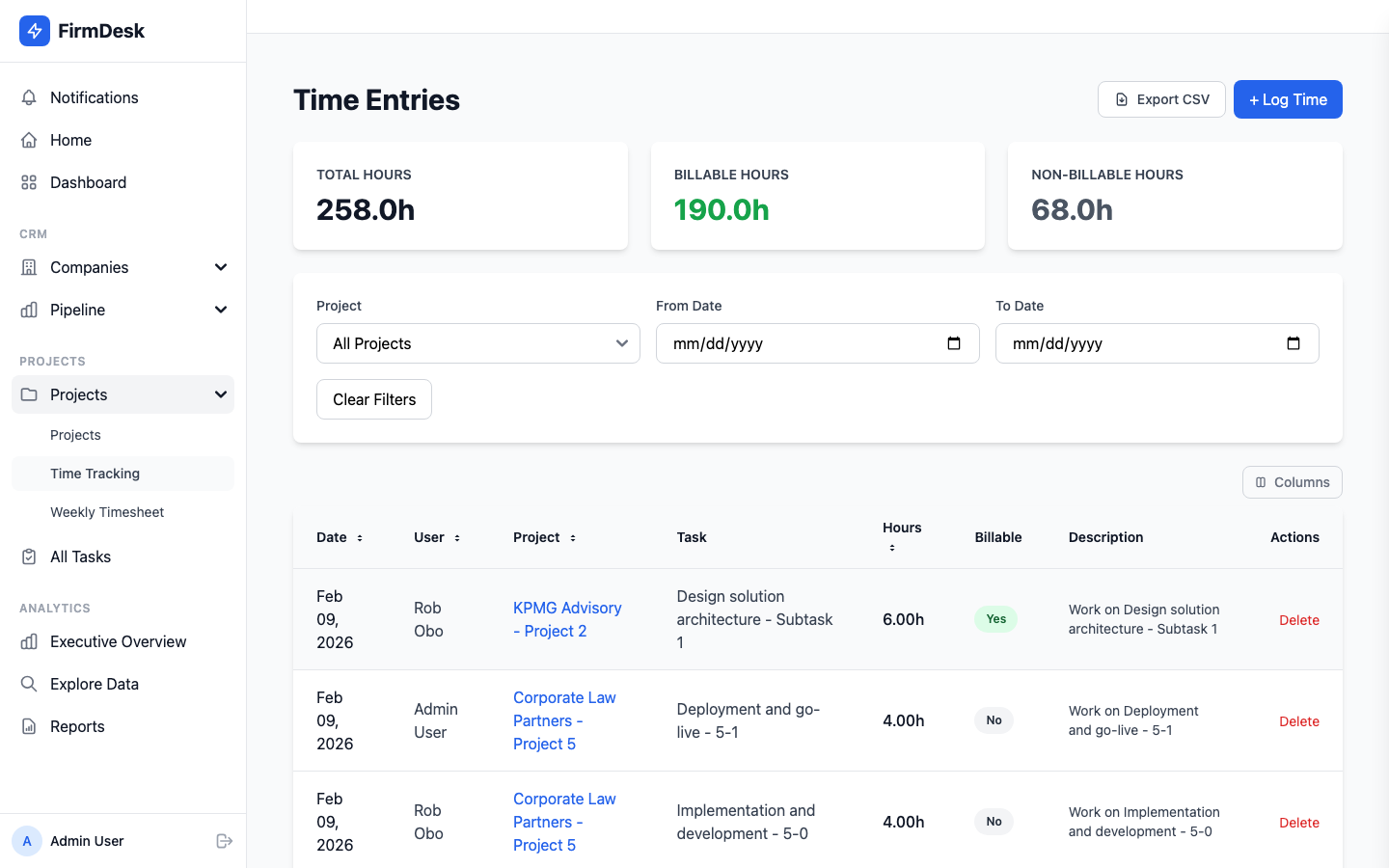The image size is (1389, 868).
Task: Select the Home icon in sidebar
Action: pyautogui.click(x=29, y=140)
